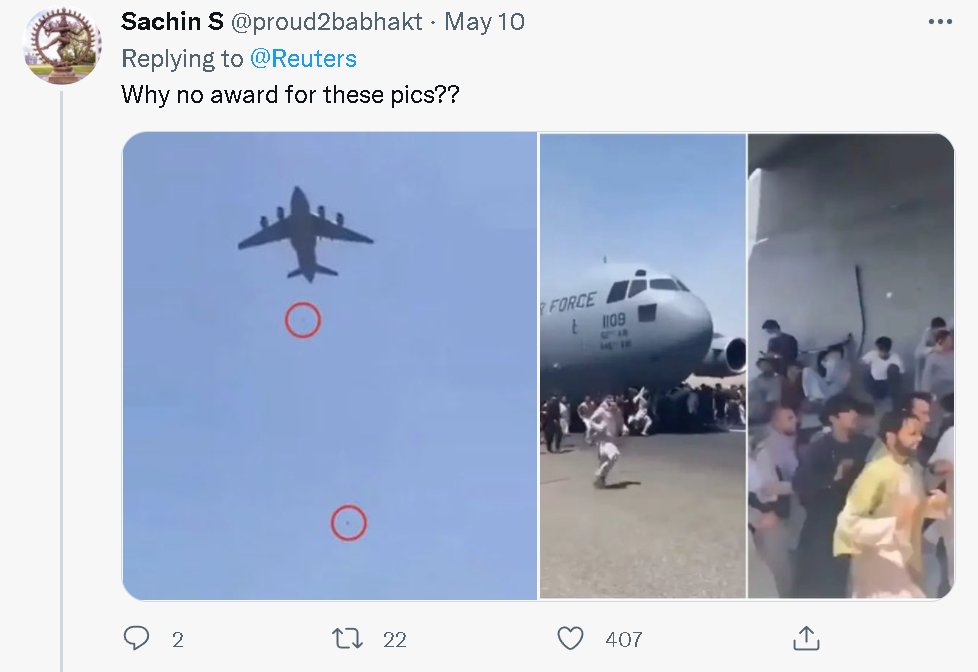Open the share tweet icon
Viewport: 978px width, 672px height.
(x=806, y=638)
